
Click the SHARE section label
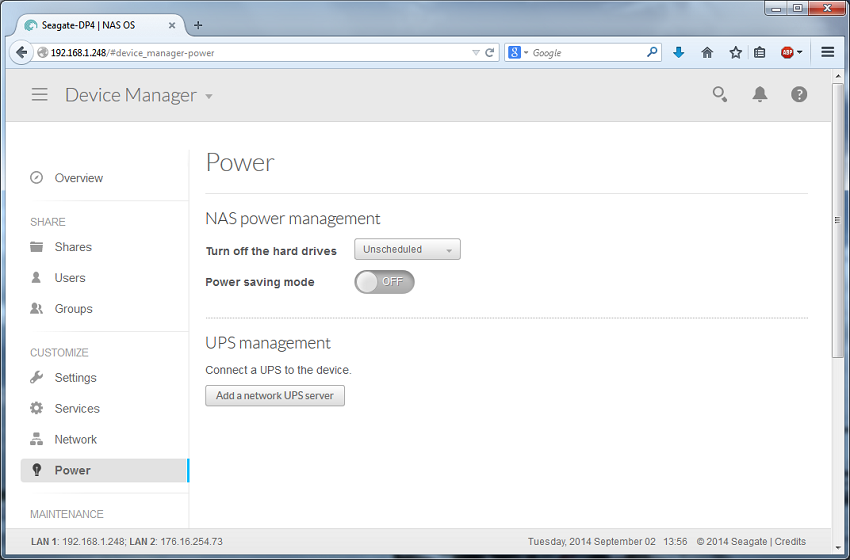[48, 222]
